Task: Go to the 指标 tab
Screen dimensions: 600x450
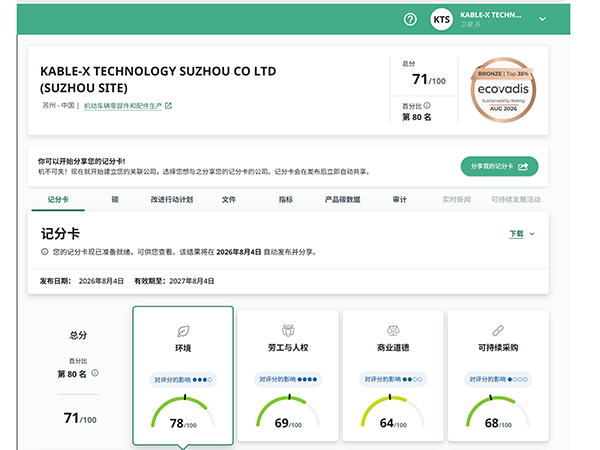Action: click(x=286, y=199)
